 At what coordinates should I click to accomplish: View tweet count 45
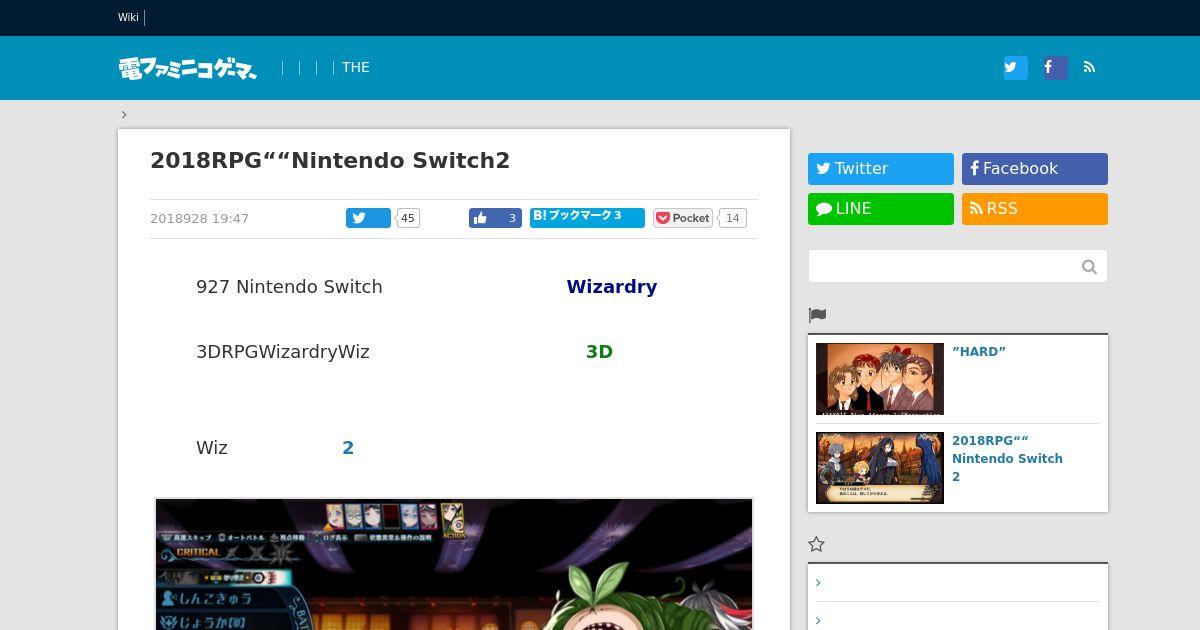point(408,218)
